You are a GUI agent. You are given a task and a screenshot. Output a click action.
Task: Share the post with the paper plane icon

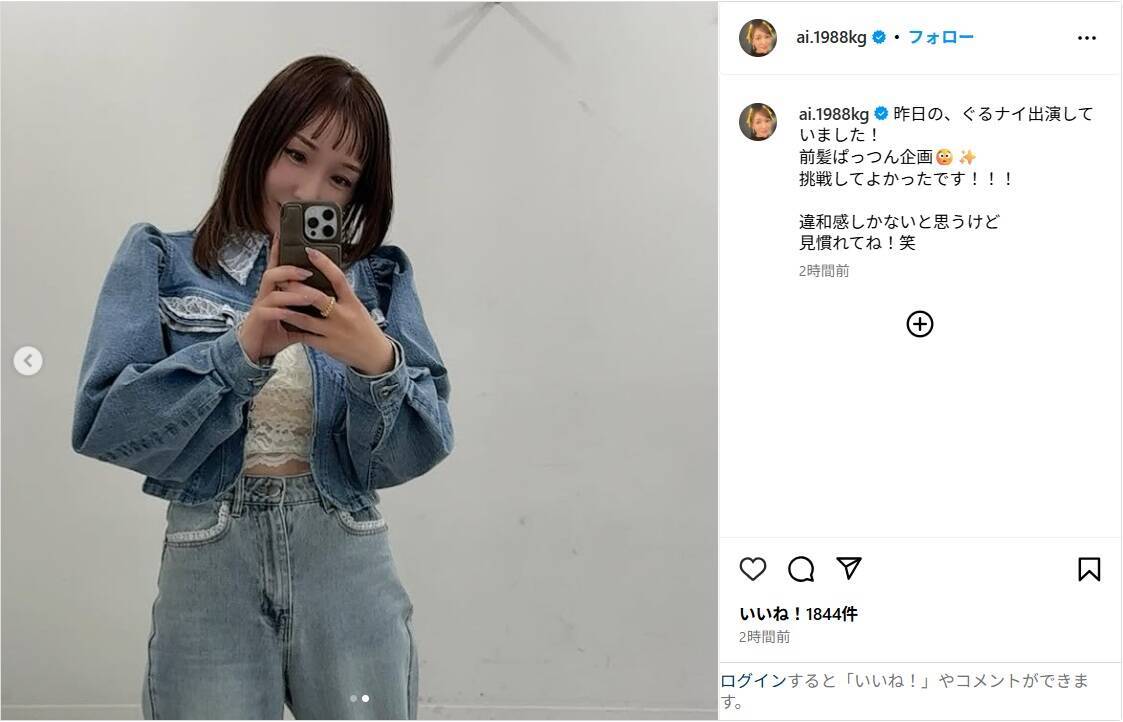coord(849,568)
